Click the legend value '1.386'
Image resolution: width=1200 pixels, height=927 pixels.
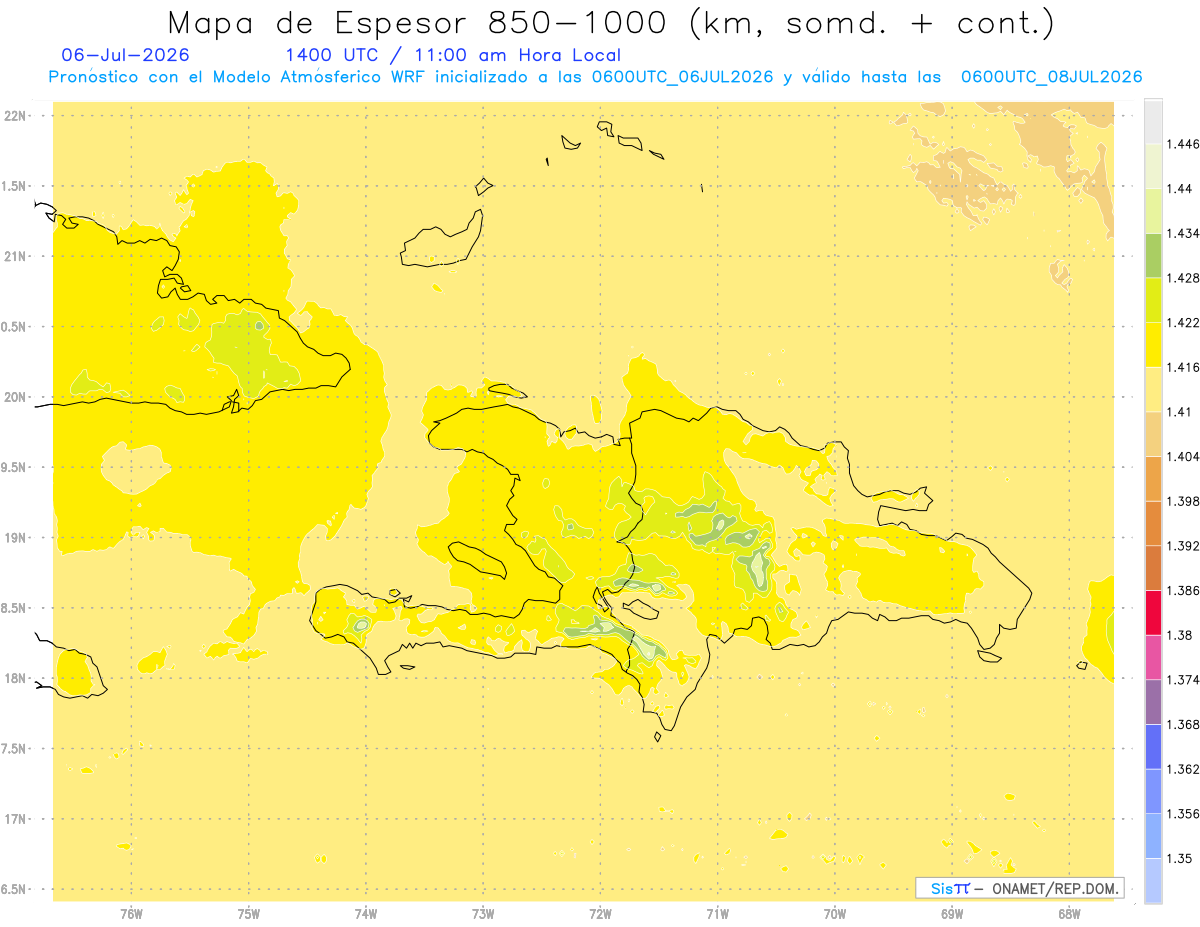click(x=1183, y=591)
